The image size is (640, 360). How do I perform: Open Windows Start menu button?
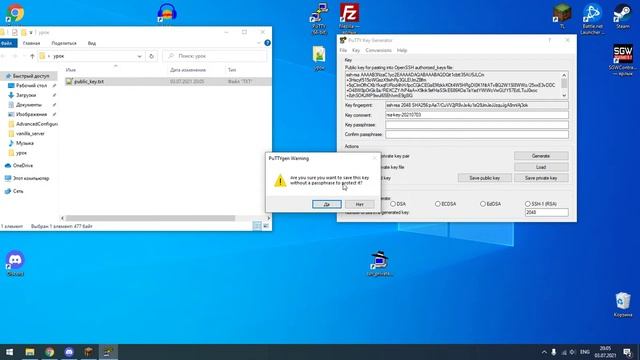pos(9,352)
